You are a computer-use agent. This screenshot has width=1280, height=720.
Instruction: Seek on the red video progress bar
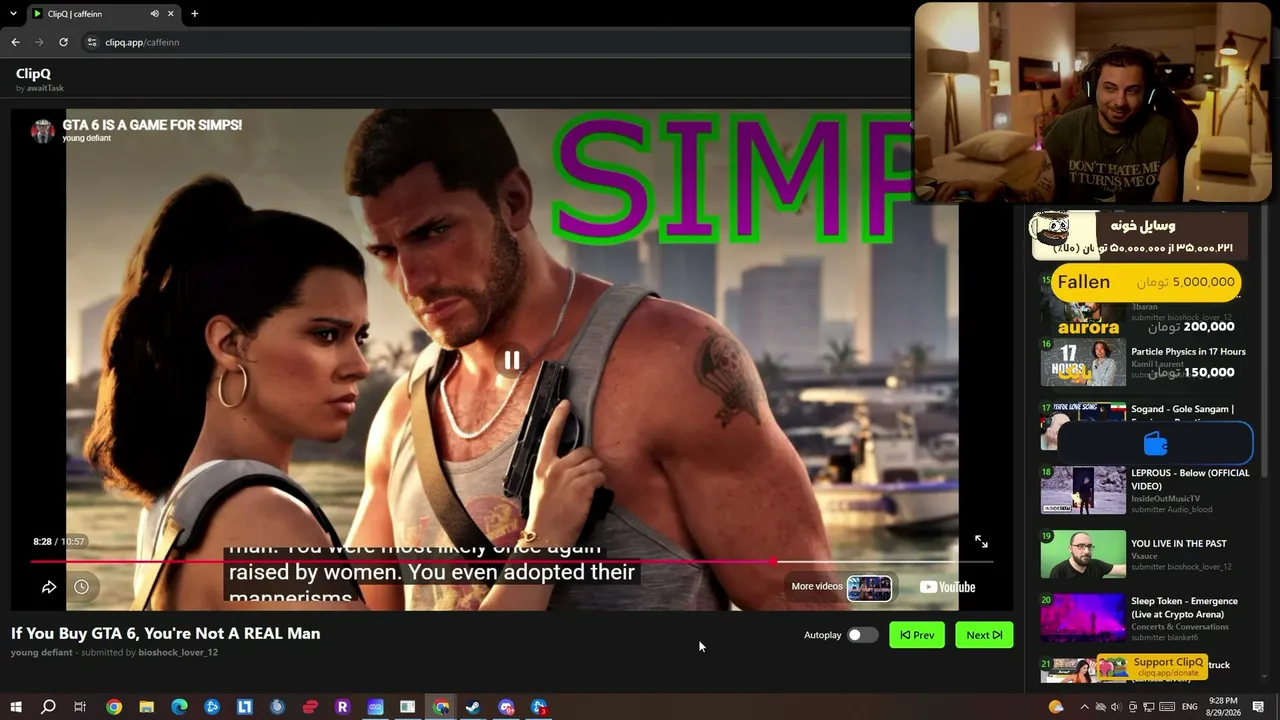click(512, 561)
